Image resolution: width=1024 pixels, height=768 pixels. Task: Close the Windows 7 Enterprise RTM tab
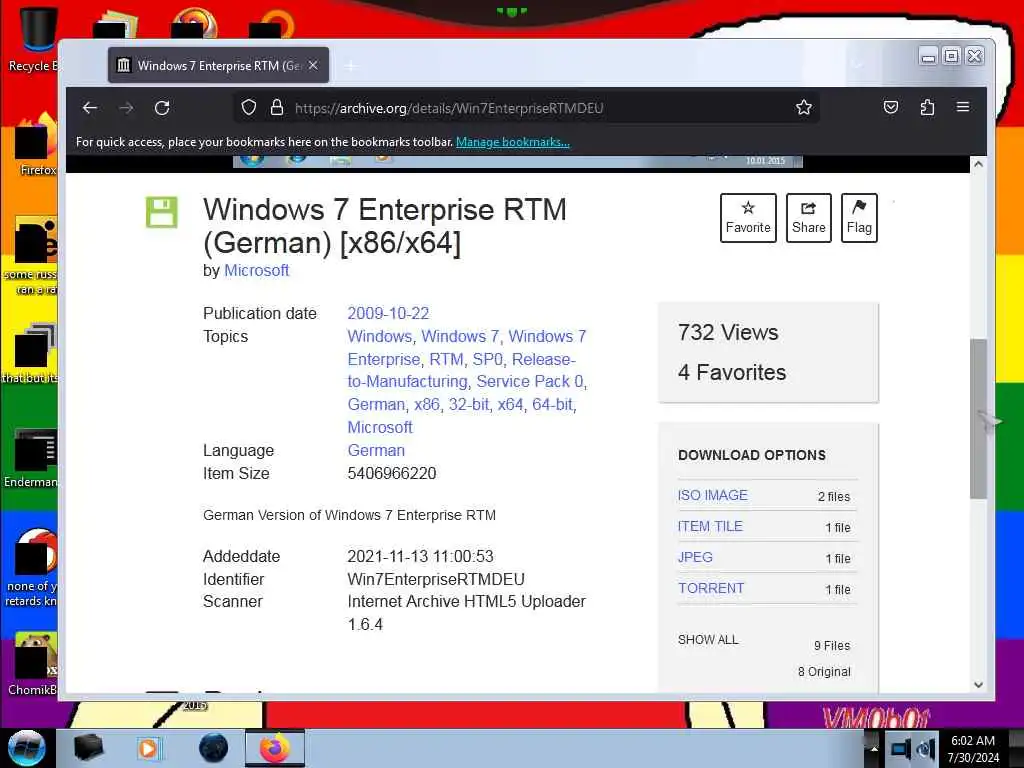313,65
